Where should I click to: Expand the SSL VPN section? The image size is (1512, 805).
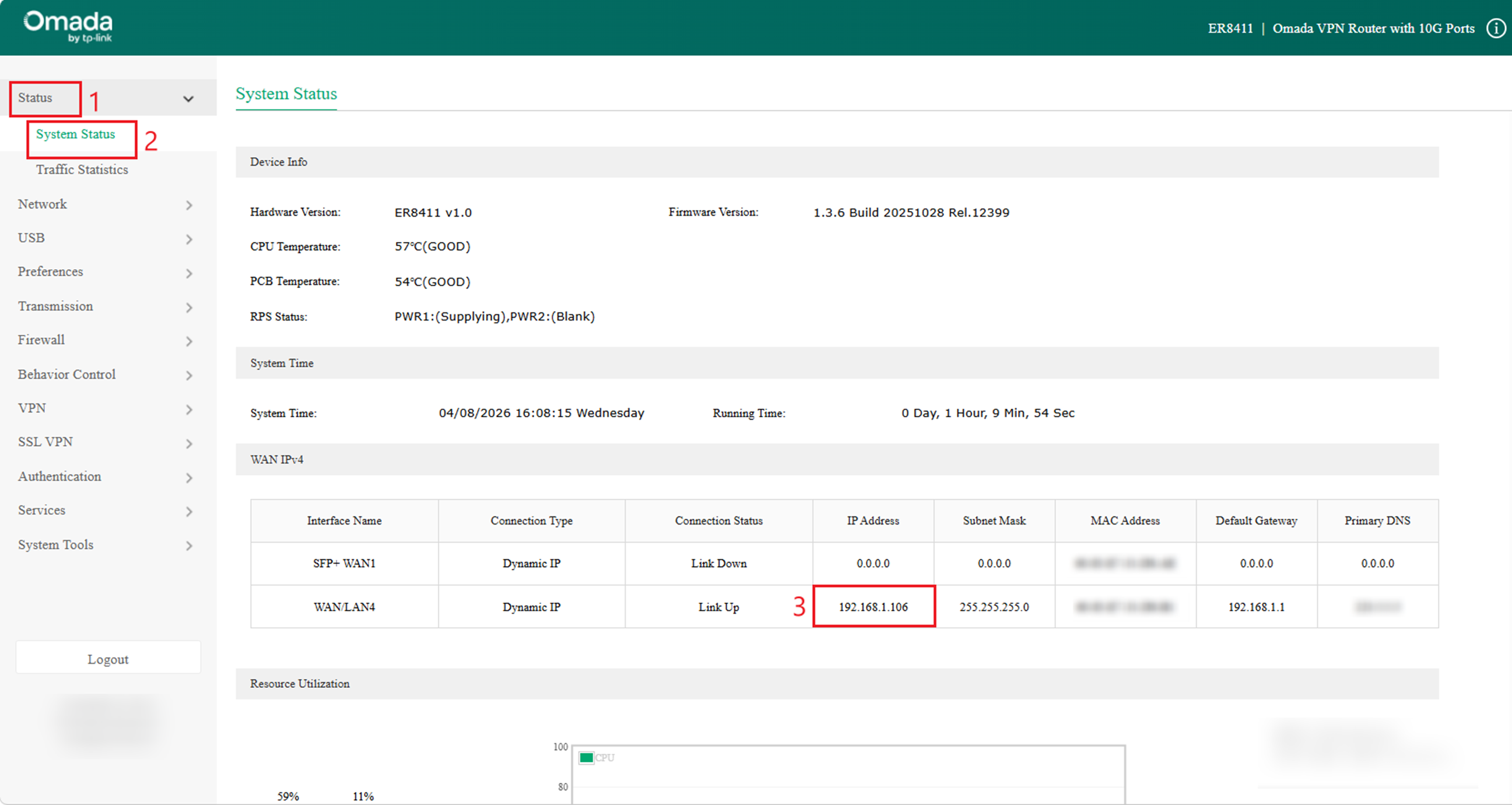point(189,444)
